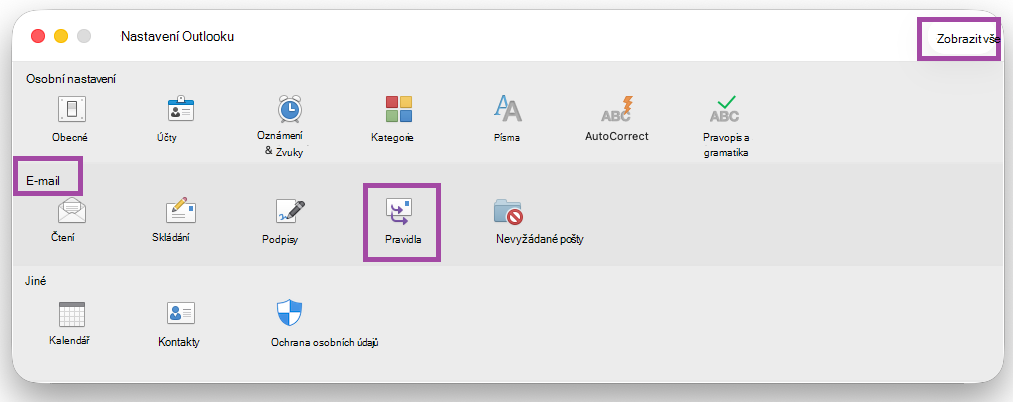Click the Kontakty label
Screen dimensions: 1013x402
click(x=179, y=342)
